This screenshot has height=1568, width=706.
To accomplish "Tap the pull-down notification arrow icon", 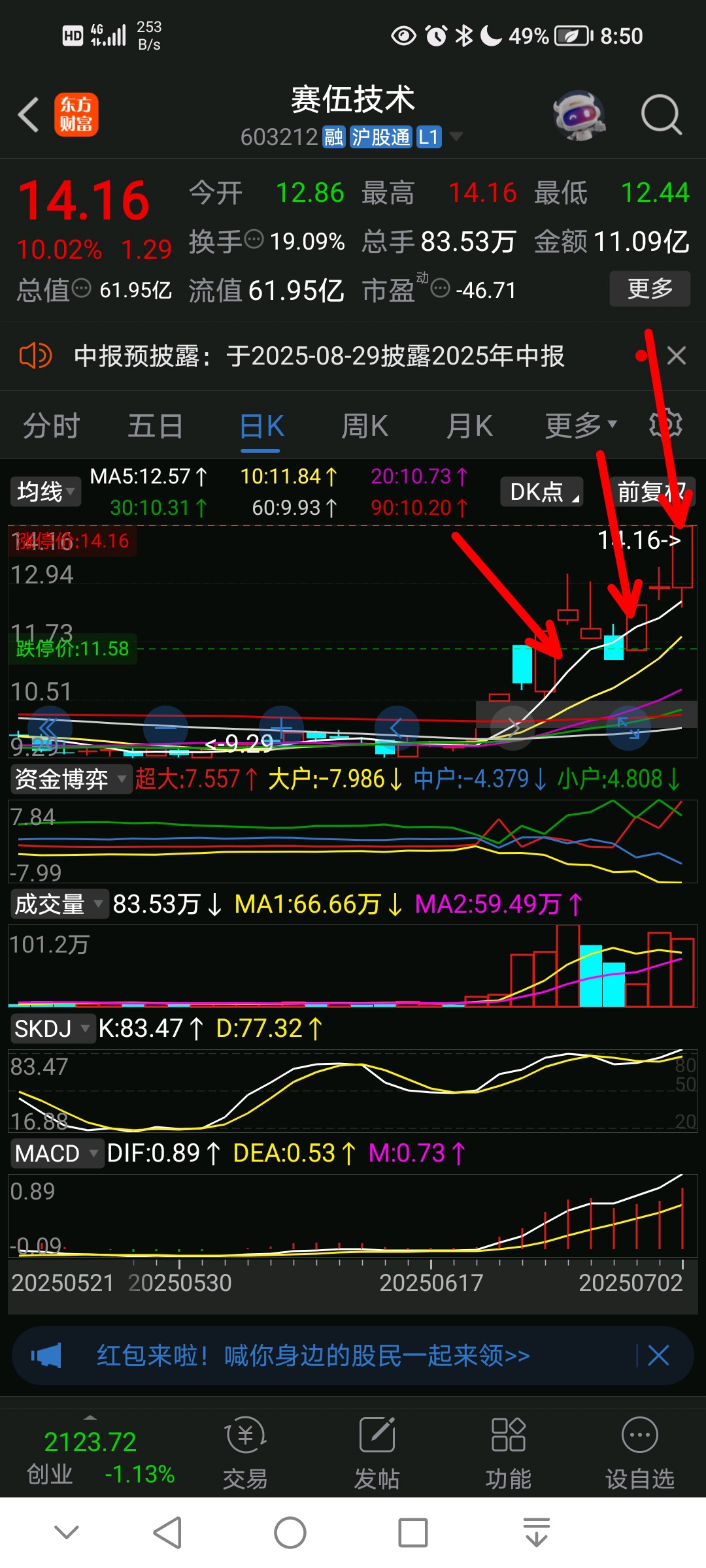I will tap(536, 1533).
